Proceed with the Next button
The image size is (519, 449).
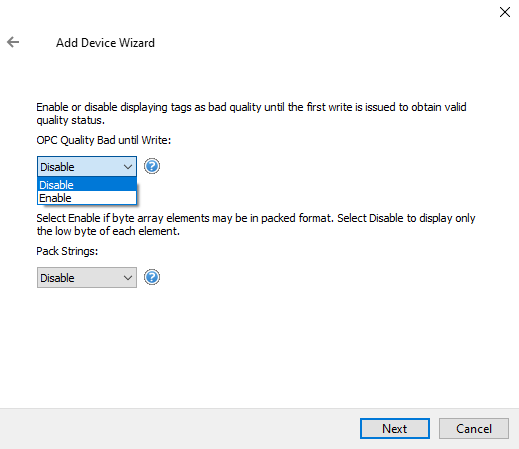click(395, 428)
